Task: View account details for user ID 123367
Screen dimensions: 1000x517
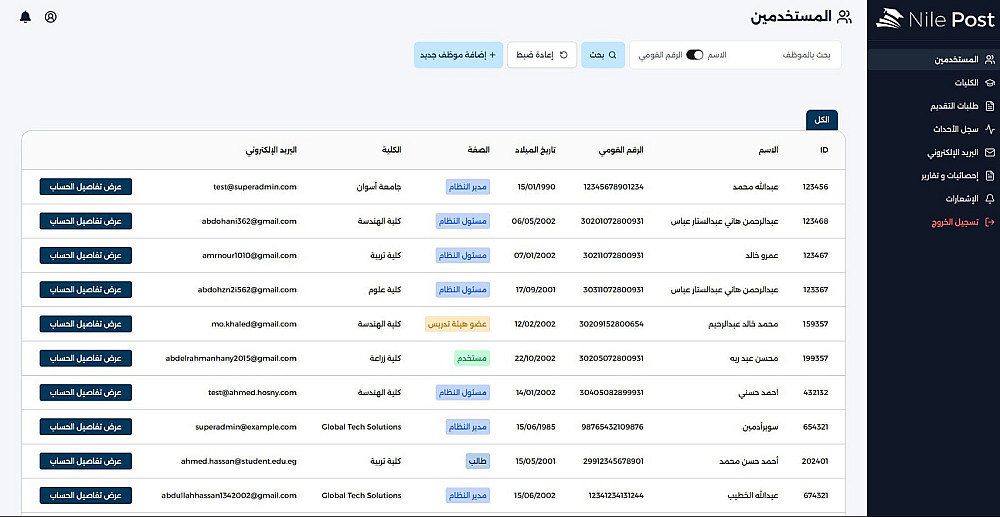Action: coord(85,289)
